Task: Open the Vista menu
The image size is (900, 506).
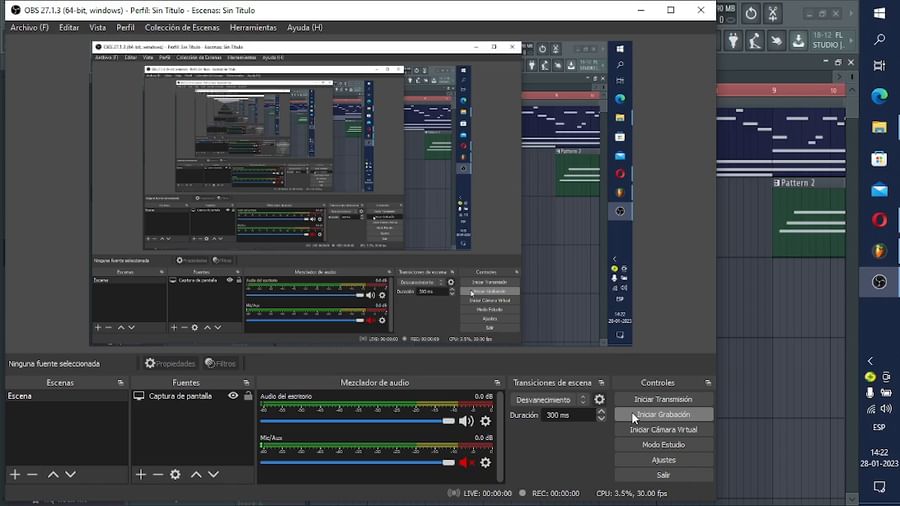Action: click(x=98, y=28)
